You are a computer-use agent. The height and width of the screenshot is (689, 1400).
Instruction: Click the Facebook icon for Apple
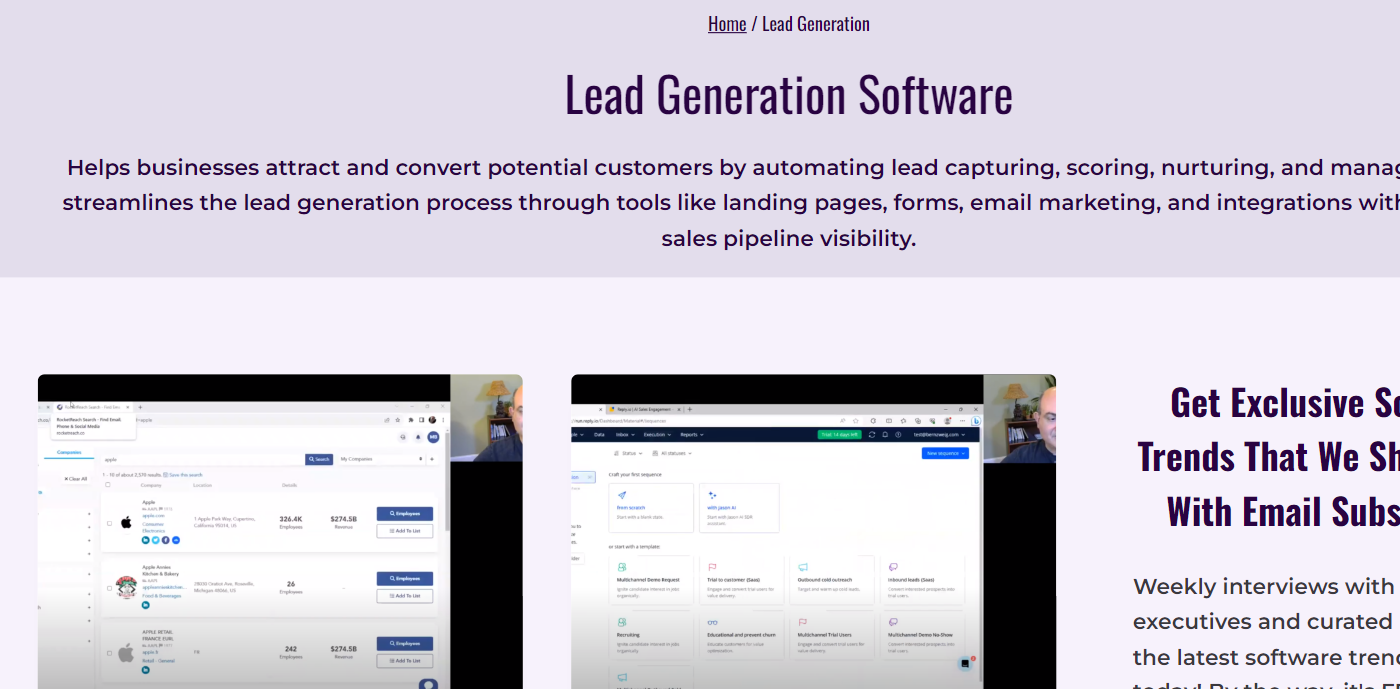[166, 540]
